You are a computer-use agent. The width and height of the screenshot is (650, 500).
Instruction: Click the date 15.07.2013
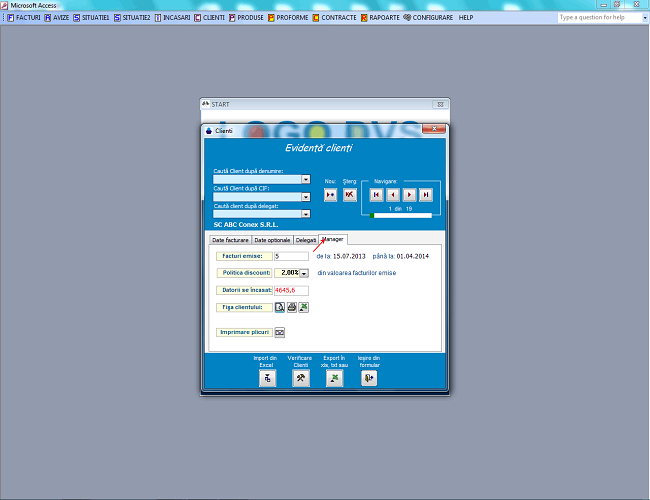349,256
